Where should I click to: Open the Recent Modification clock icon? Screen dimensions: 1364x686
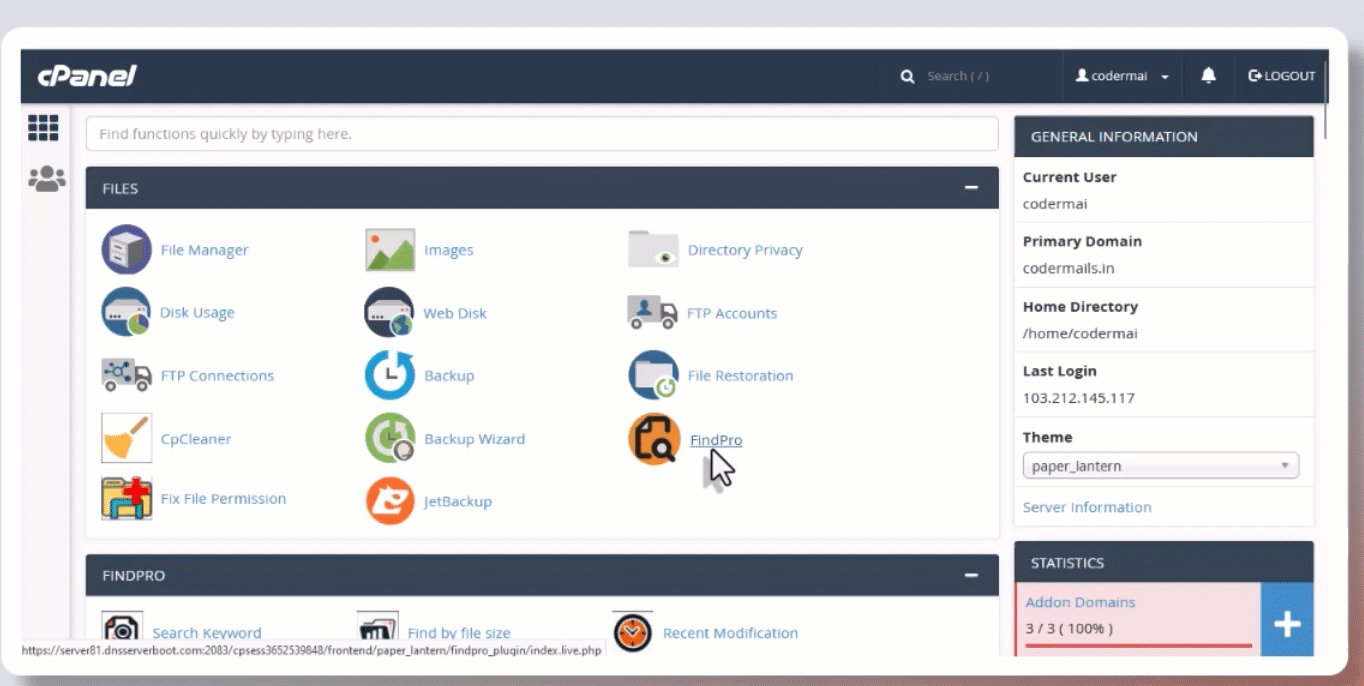pyautogui.click(x=632, y=632)
